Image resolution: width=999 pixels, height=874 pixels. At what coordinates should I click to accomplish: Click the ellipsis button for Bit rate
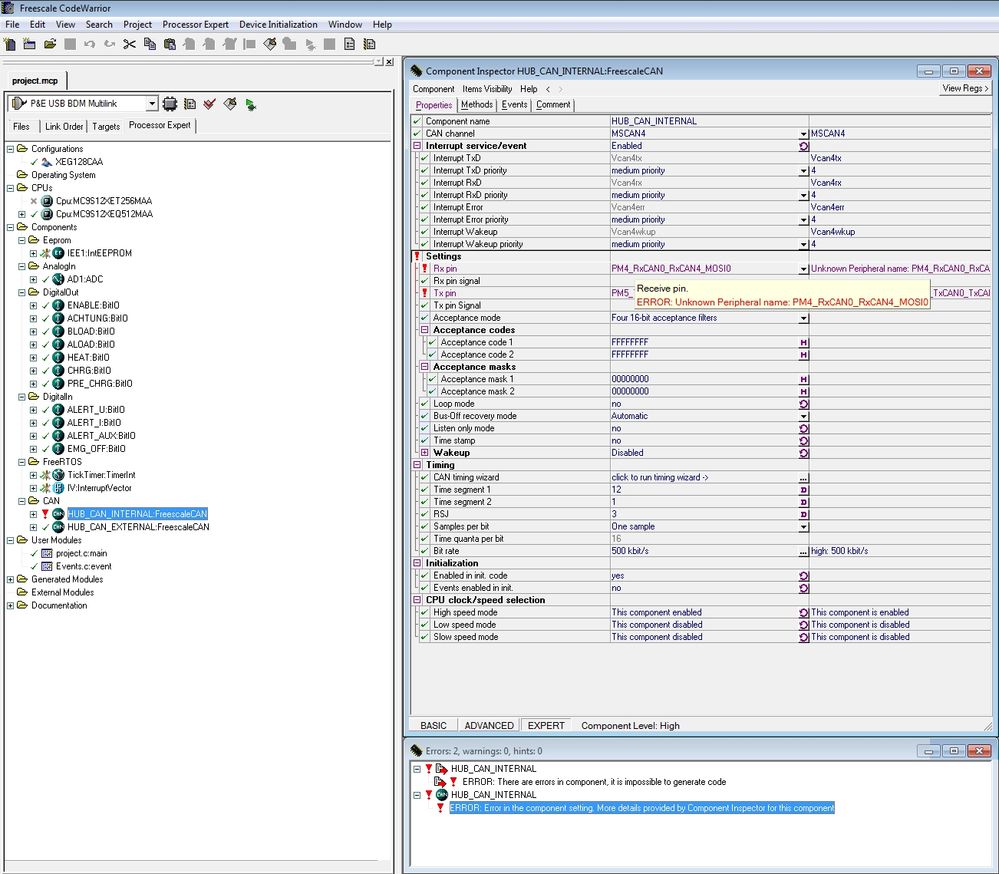point(803,551)
